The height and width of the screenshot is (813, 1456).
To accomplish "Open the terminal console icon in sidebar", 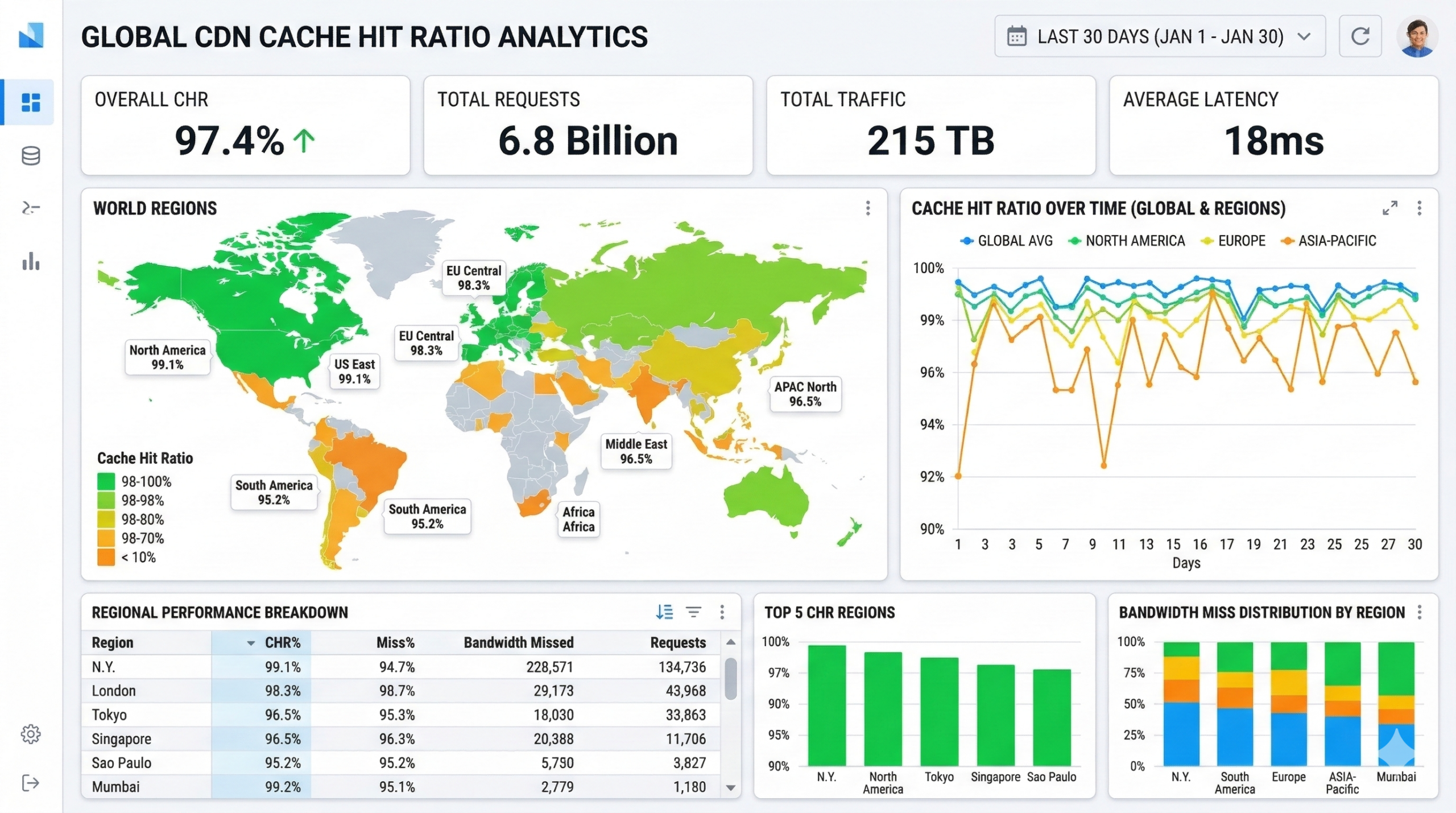I will 31,208.
